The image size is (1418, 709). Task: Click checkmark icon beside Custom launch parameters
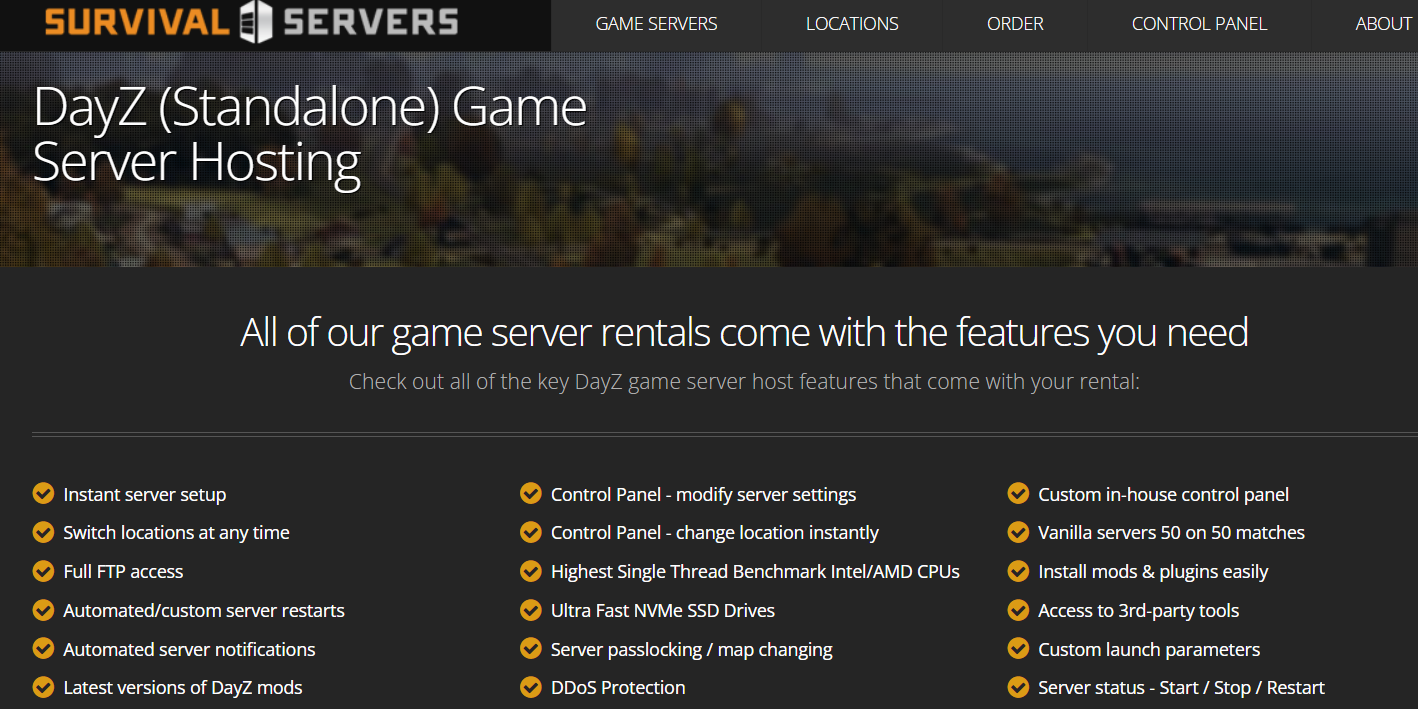tap(1018, 649)
